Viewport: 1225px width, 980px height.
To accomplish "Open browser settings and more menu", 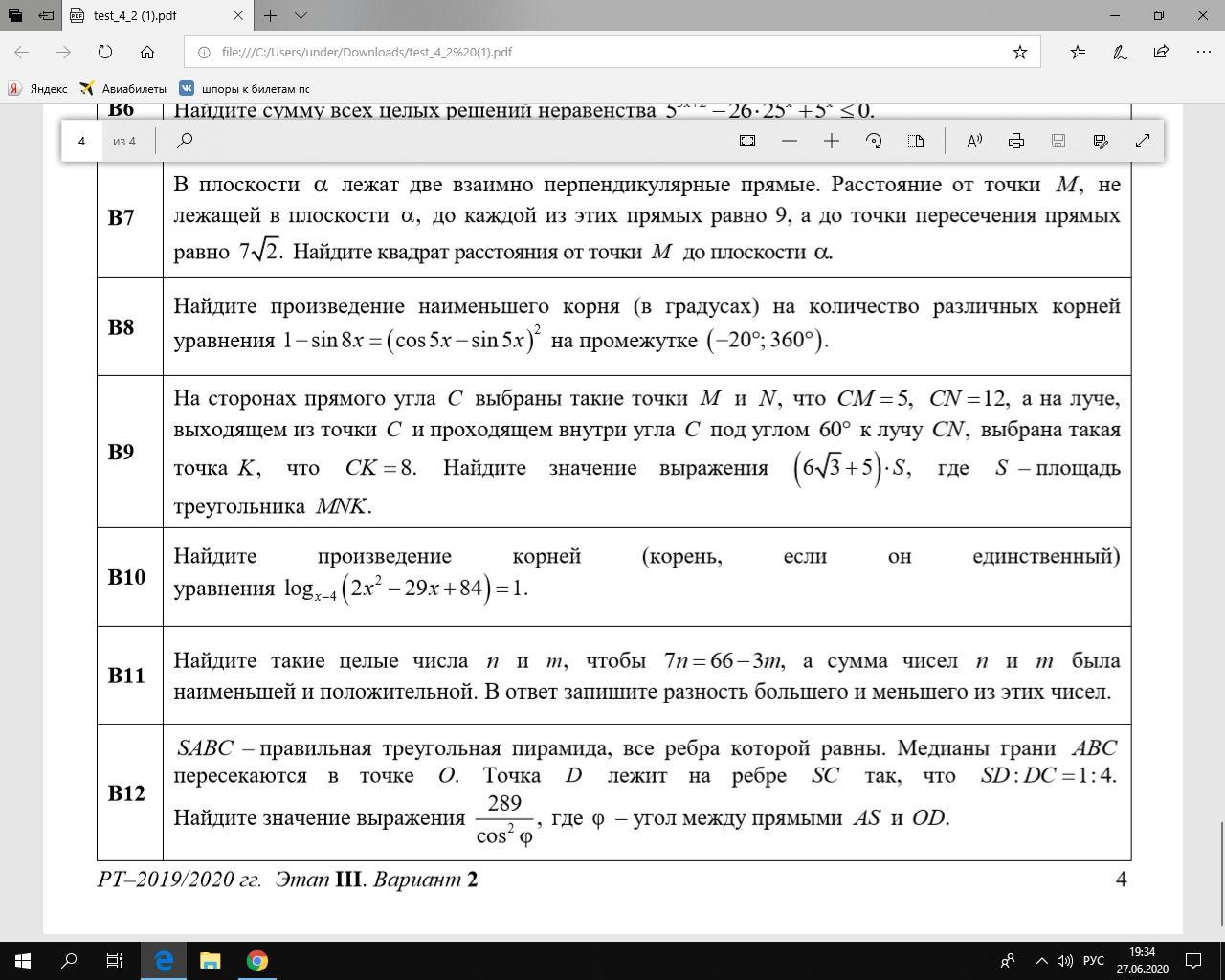I will [1202, 52].
